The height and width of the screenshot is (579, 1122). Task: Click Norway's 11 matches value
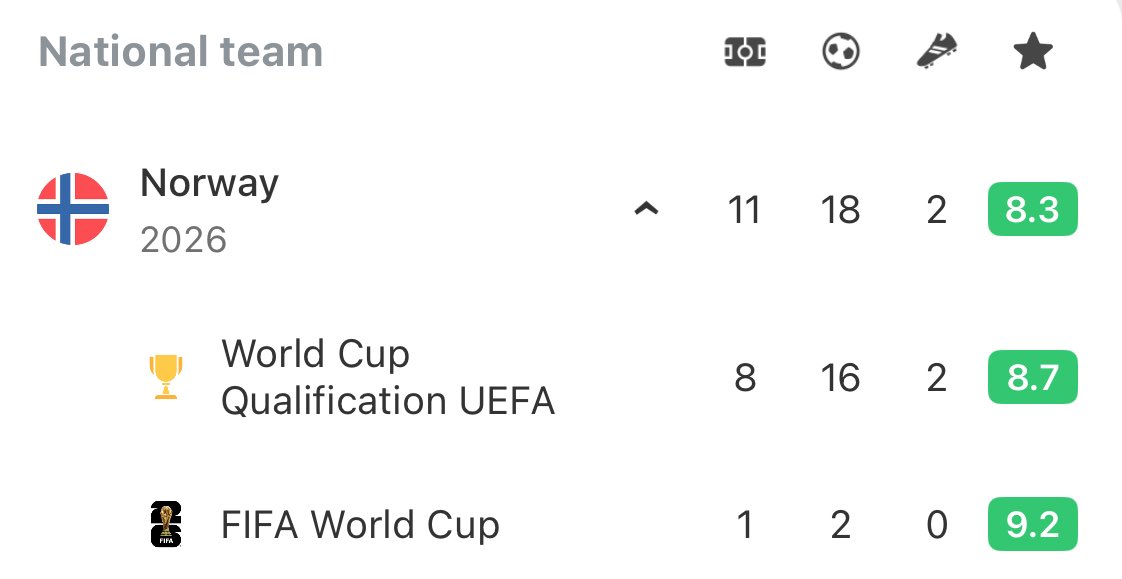point(744,210)
